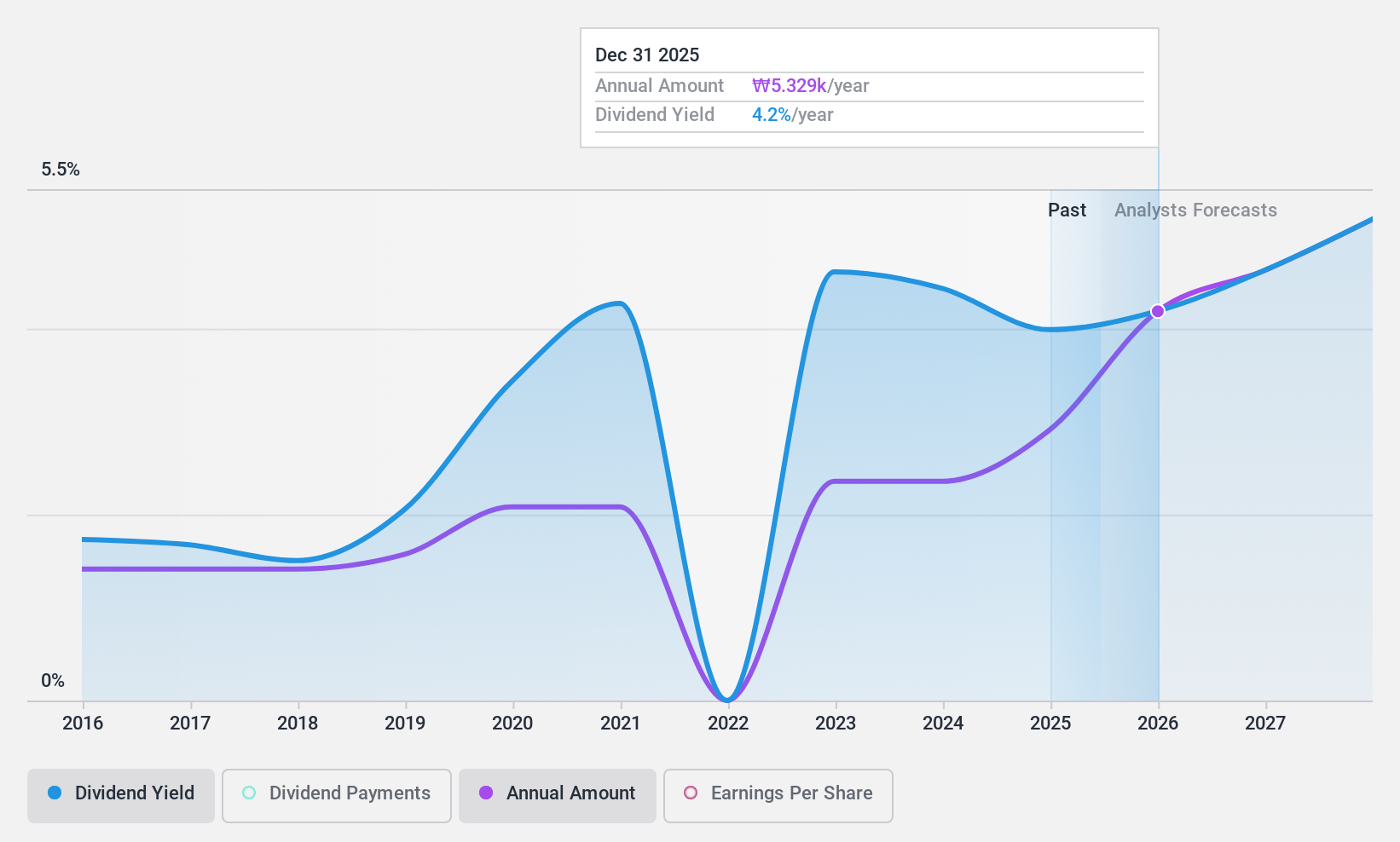Click the 2018 x-axis label
The image size is (1400, 842).
tap(298, 724)
